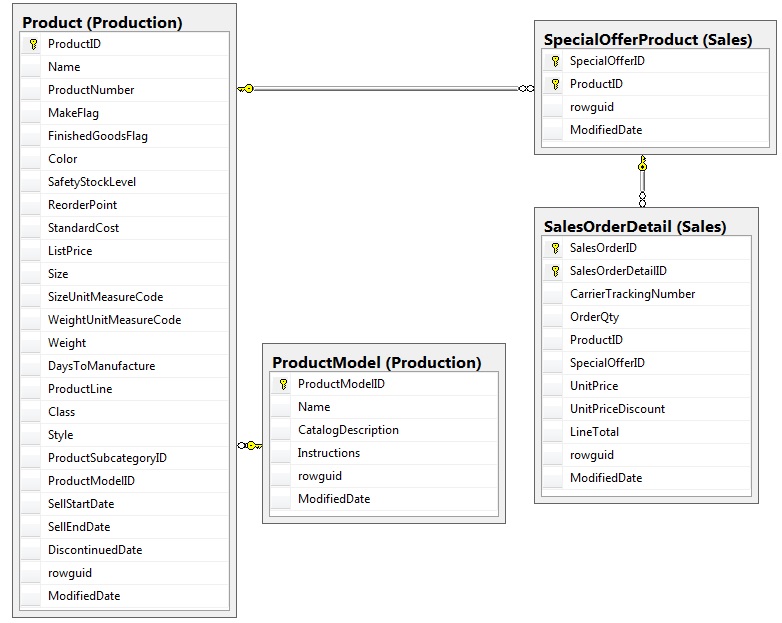Select the ProductModel (Production) table header

[x=377, y=362]
